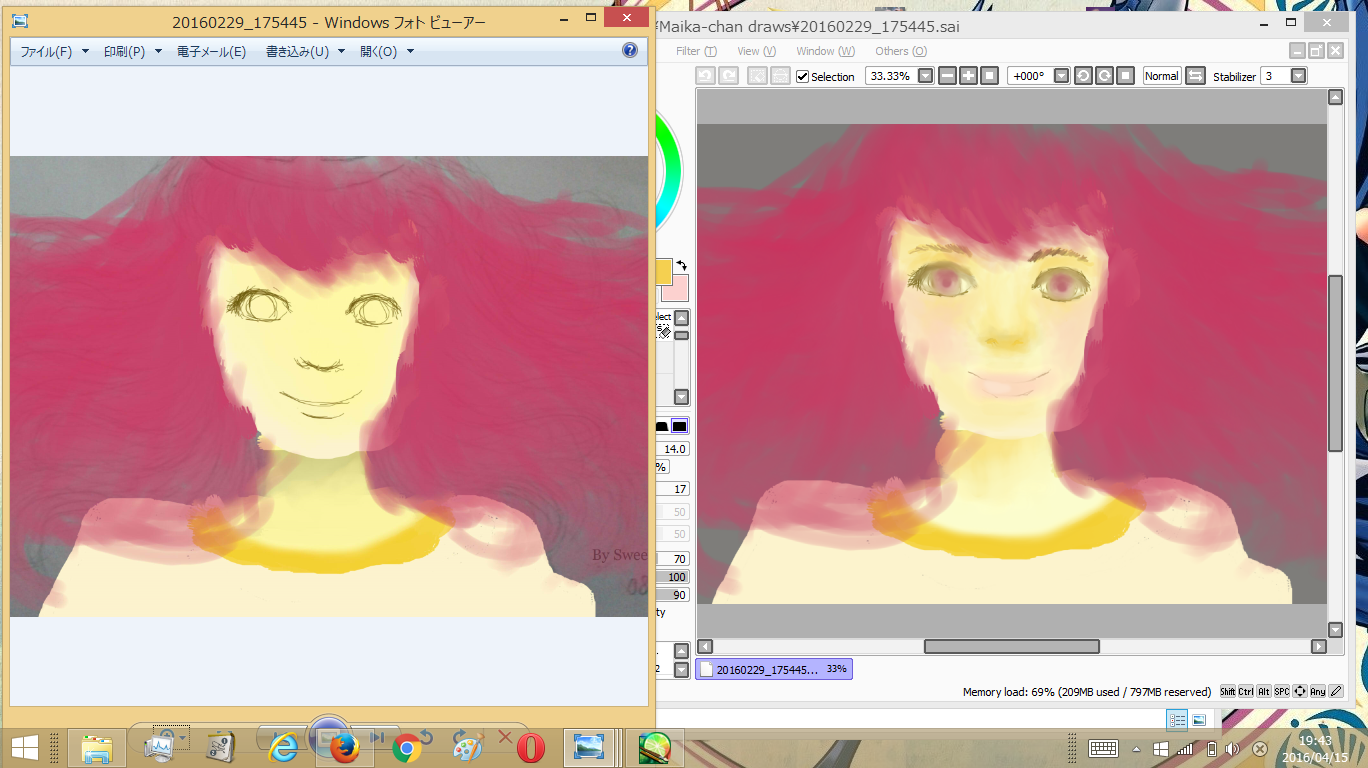Reset canvas rotation with square button
Viewport: 1368px width, 768px height.
click(1125, 76)
